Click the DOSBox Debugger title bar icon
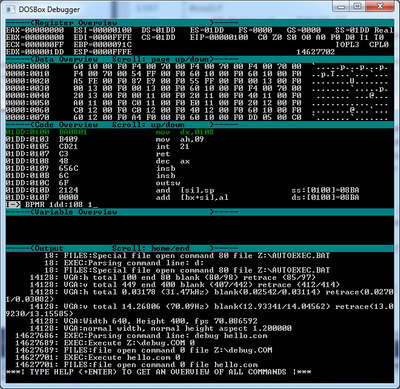This screenshot has width=400, height=389. (x=11, y=9)
